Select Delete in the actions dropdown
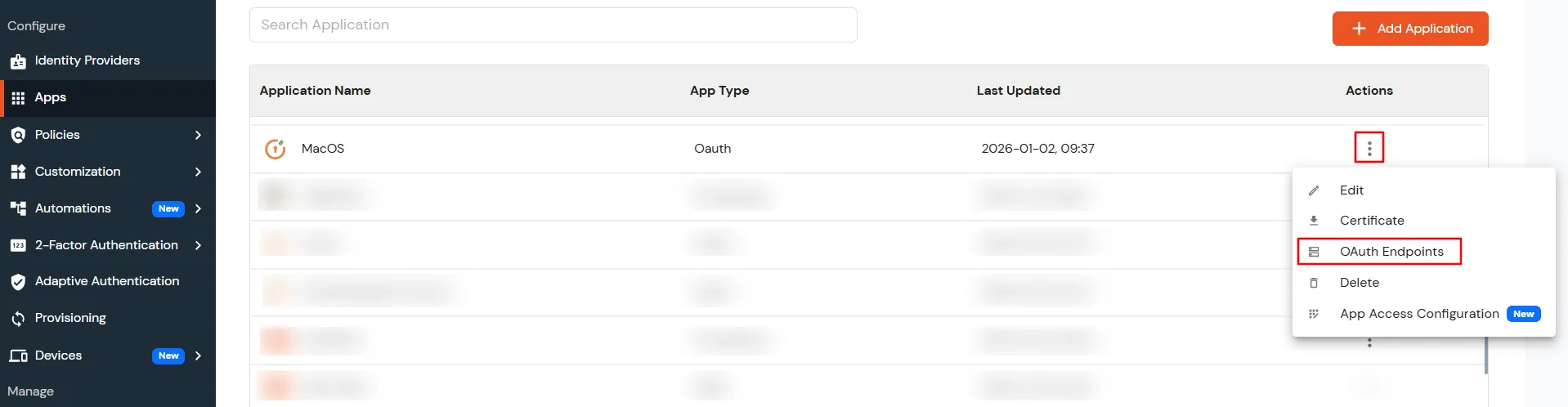Screen dimensions: 1568x407 (1359, 283)
